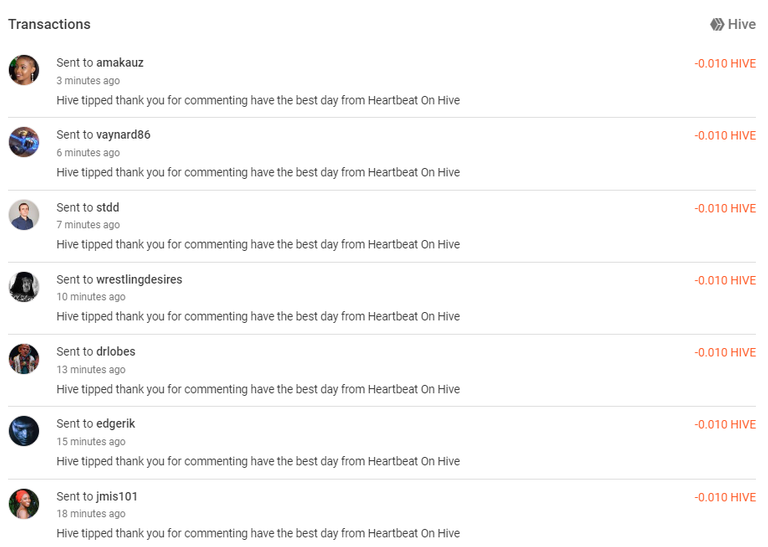This screenshot has height=547, width=768.
Task: Open drlobes' avatar picture
Action: coord(24,359)
